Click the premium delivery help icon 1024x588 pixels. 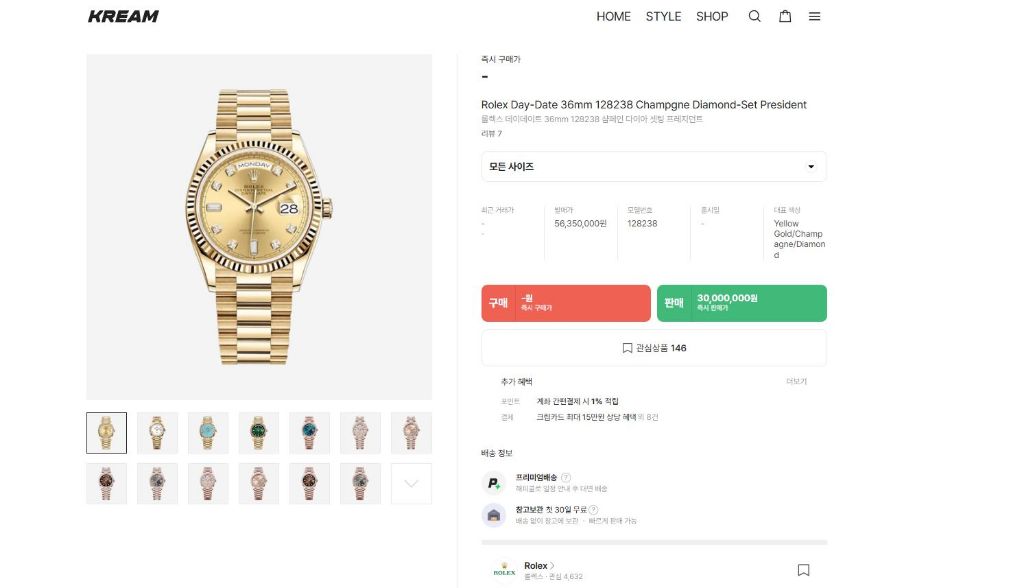click(x=566, y=478)
